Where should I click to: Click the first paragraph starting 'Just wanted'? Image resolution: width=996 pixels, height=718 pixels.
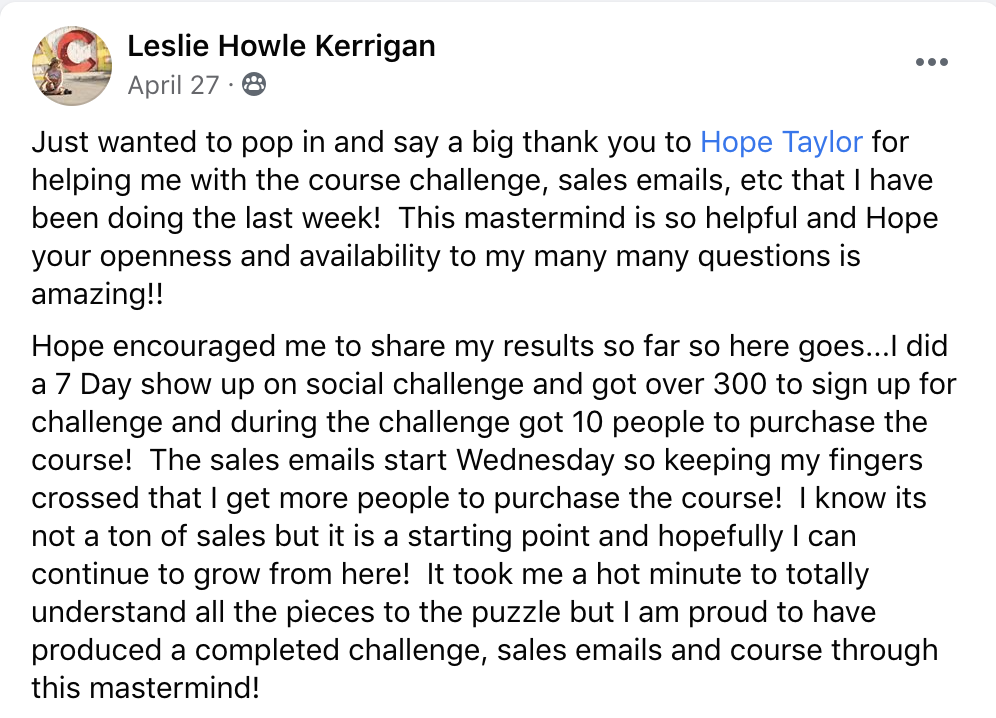(x=485, y=218)
